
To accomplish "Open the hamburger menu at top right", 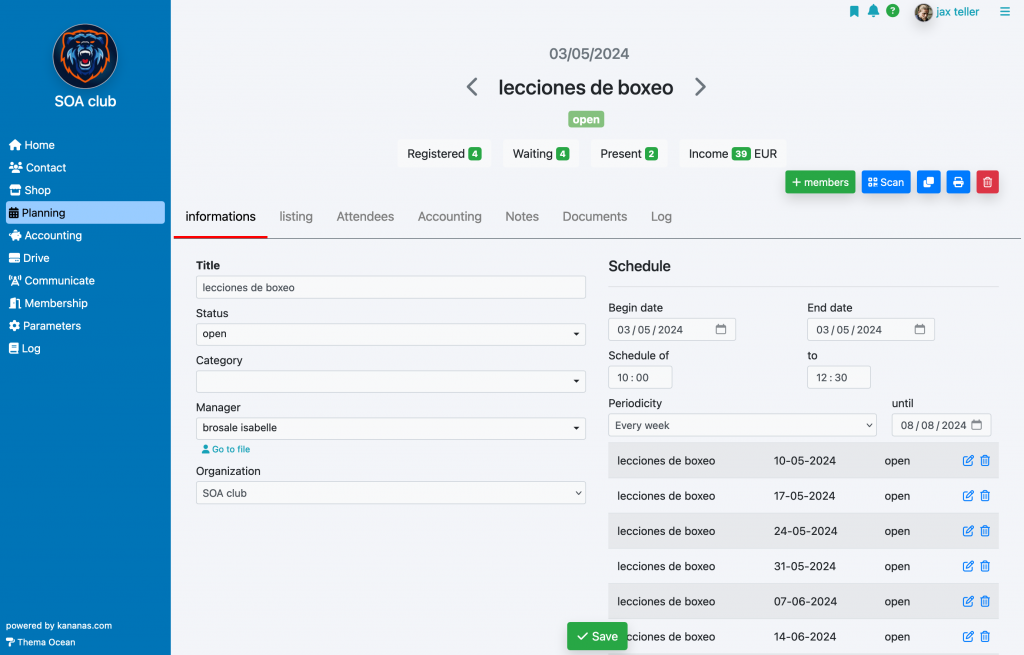I will (x=1005, y=12).
